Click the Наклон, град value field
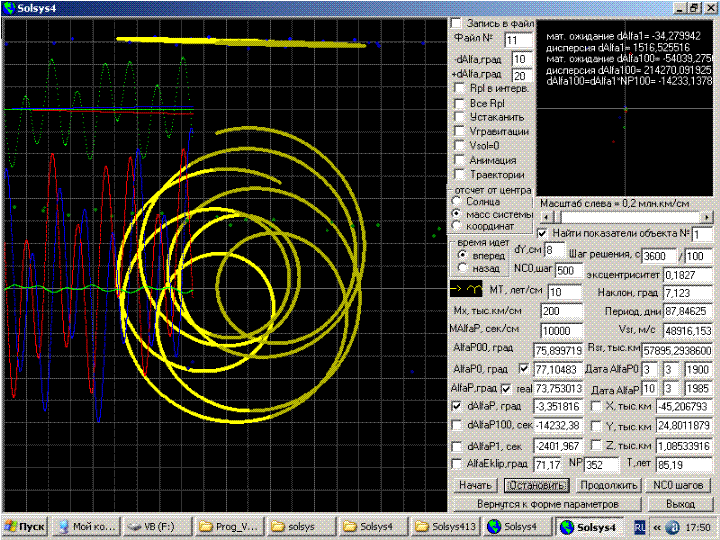 click(x=687, y=292)
